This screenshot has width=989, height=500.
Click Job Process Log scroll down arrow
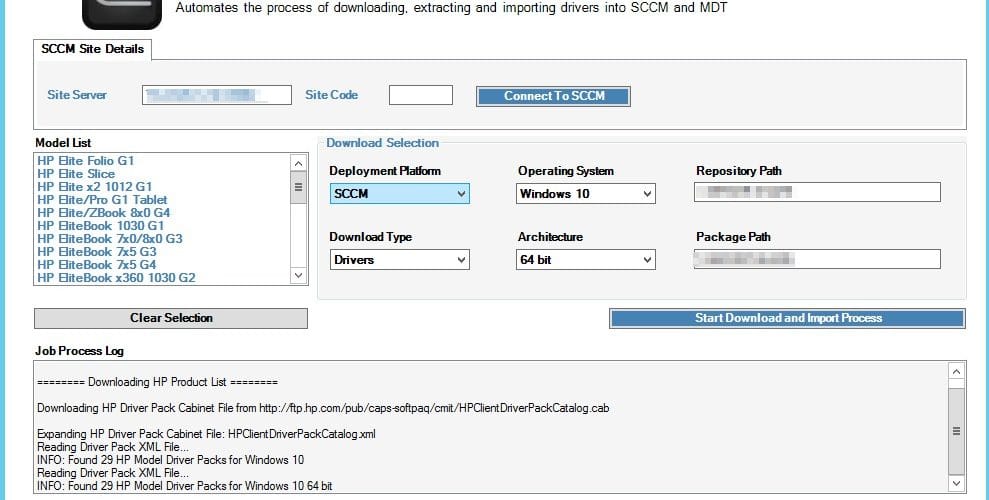956,484
